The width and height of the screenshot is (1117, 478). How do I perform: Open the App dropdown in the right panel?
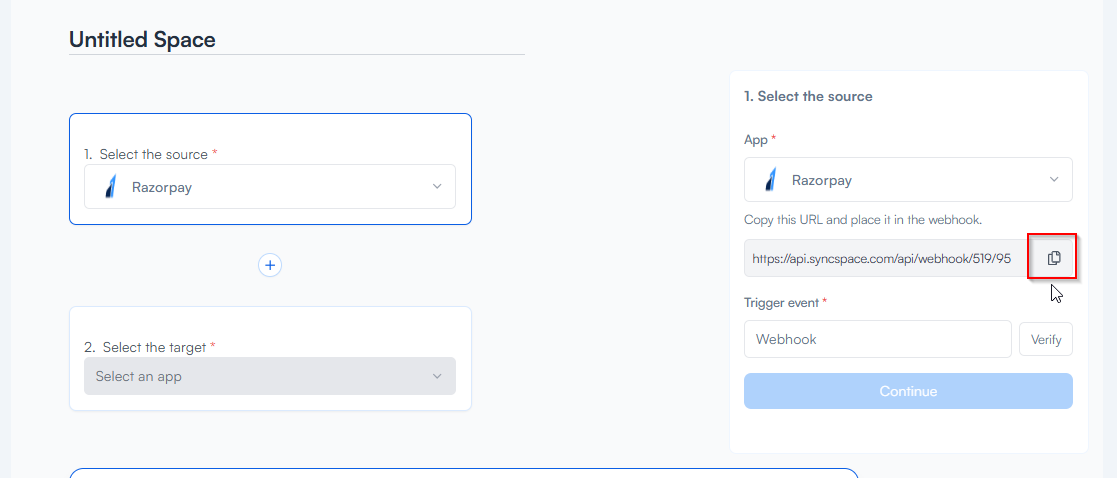tap(908, 180)
